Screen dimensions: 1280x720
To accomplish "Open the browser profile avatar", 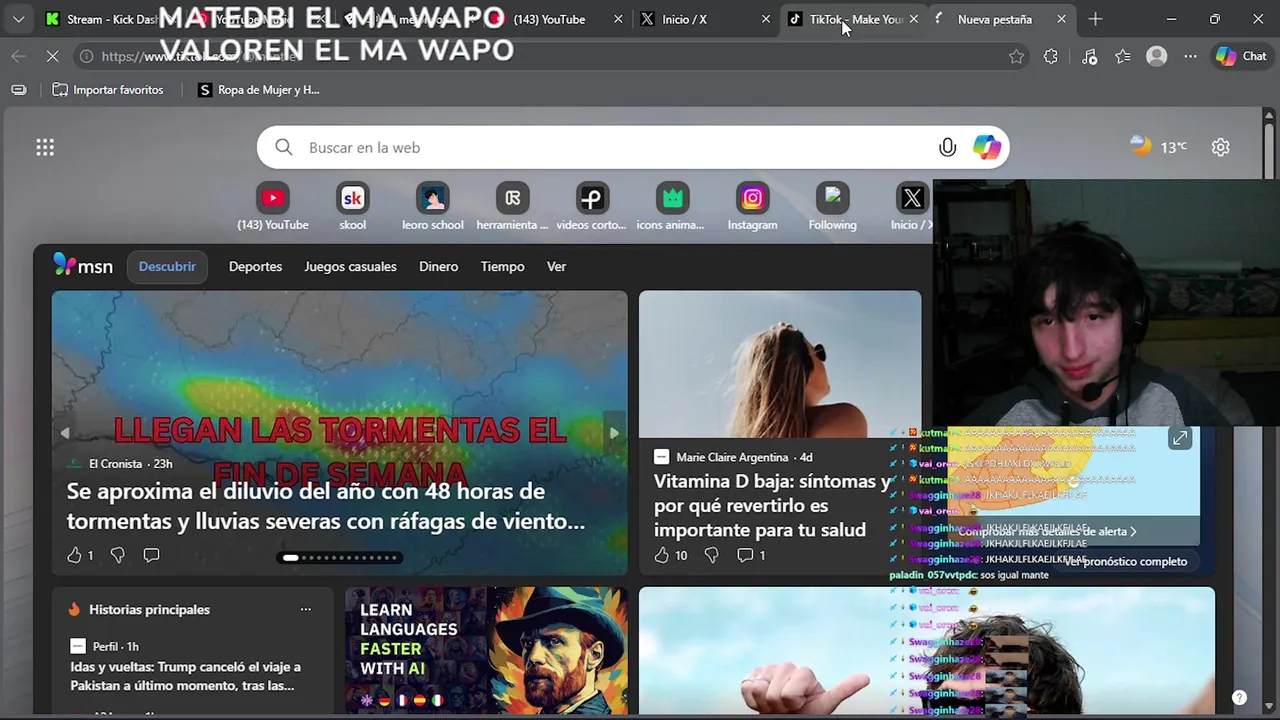I will (x=1157, y=57).
